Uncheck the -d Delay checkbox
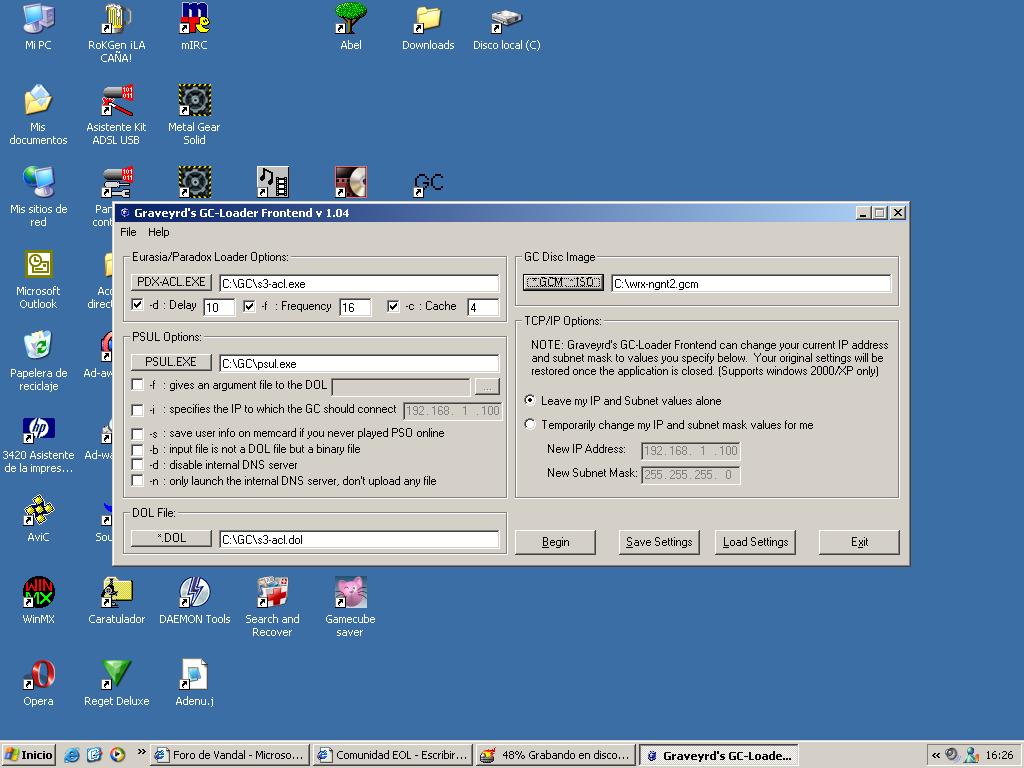Screen dimensions: 1024x768 point(138,306)
